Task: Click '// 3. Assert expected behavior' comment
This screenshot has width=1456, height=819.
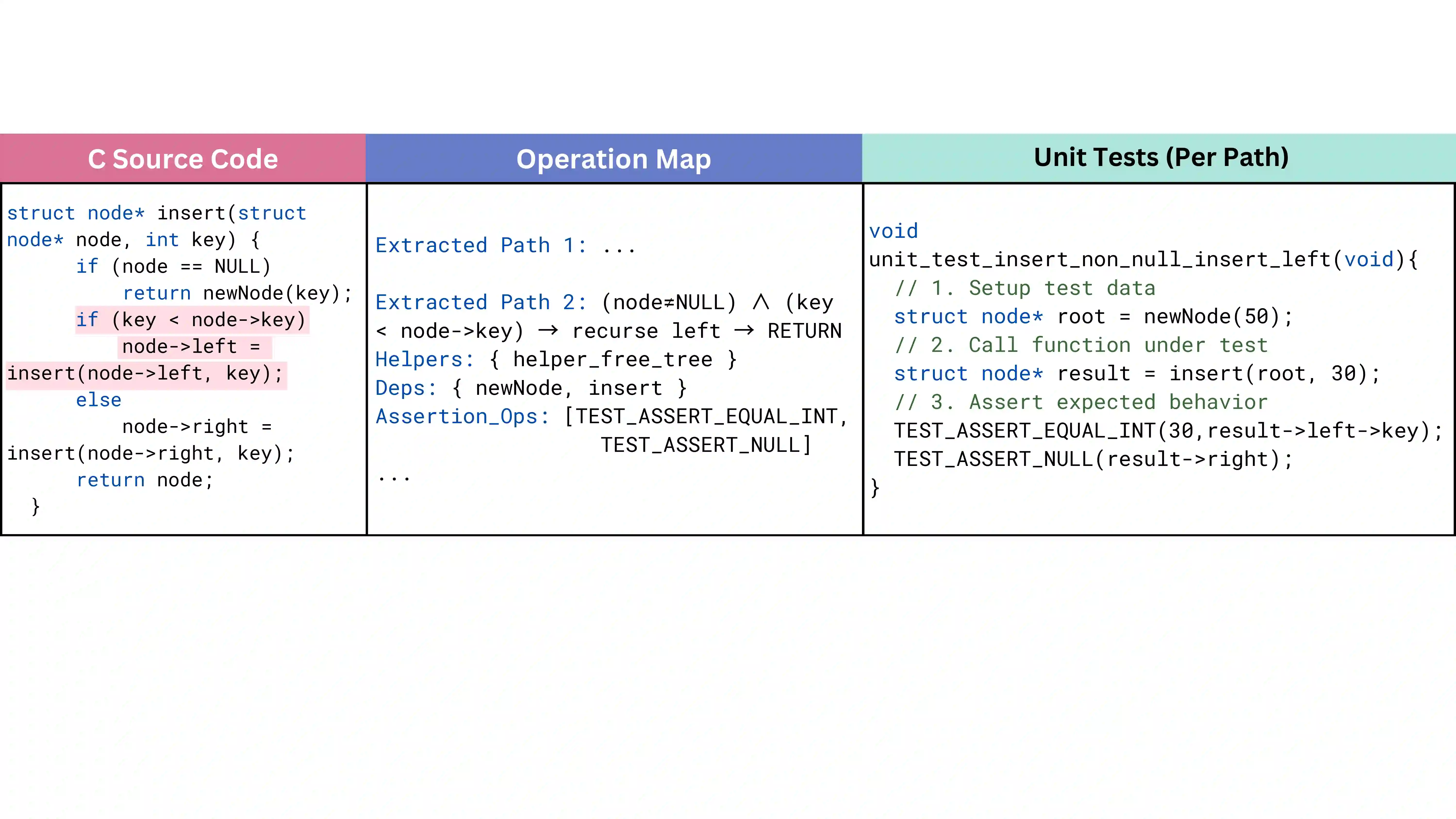Action: pos(1081,402)
